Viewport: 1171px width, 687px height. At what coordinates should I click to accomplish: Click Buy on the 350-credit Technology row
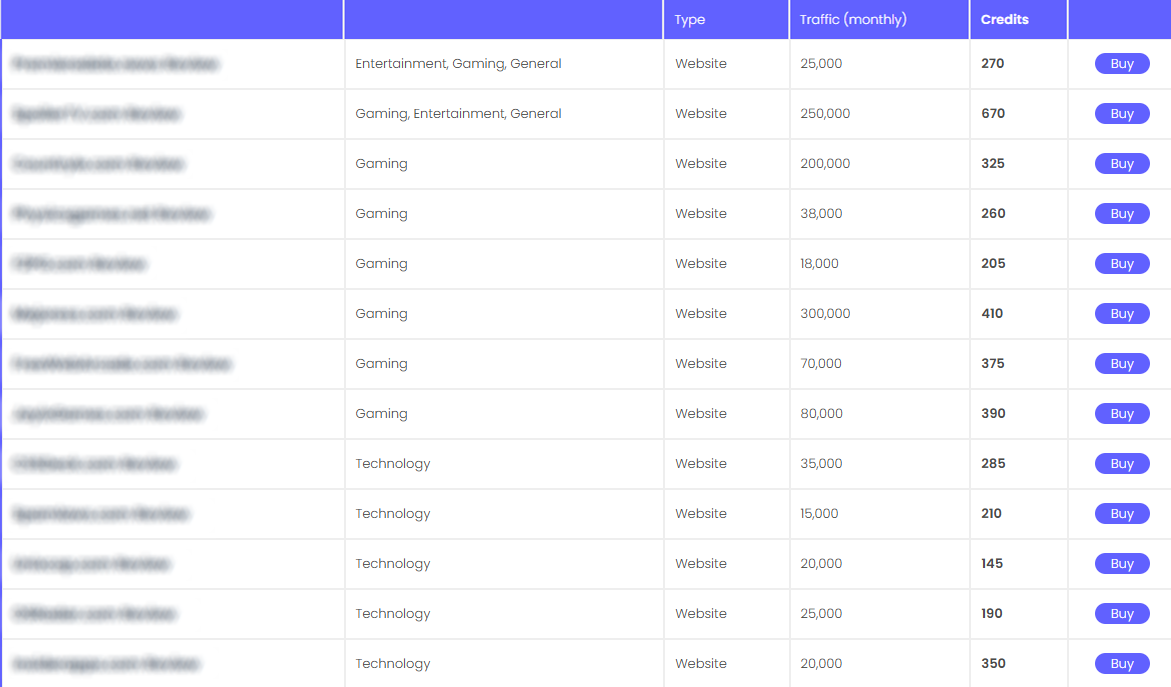pos(1122,664)
